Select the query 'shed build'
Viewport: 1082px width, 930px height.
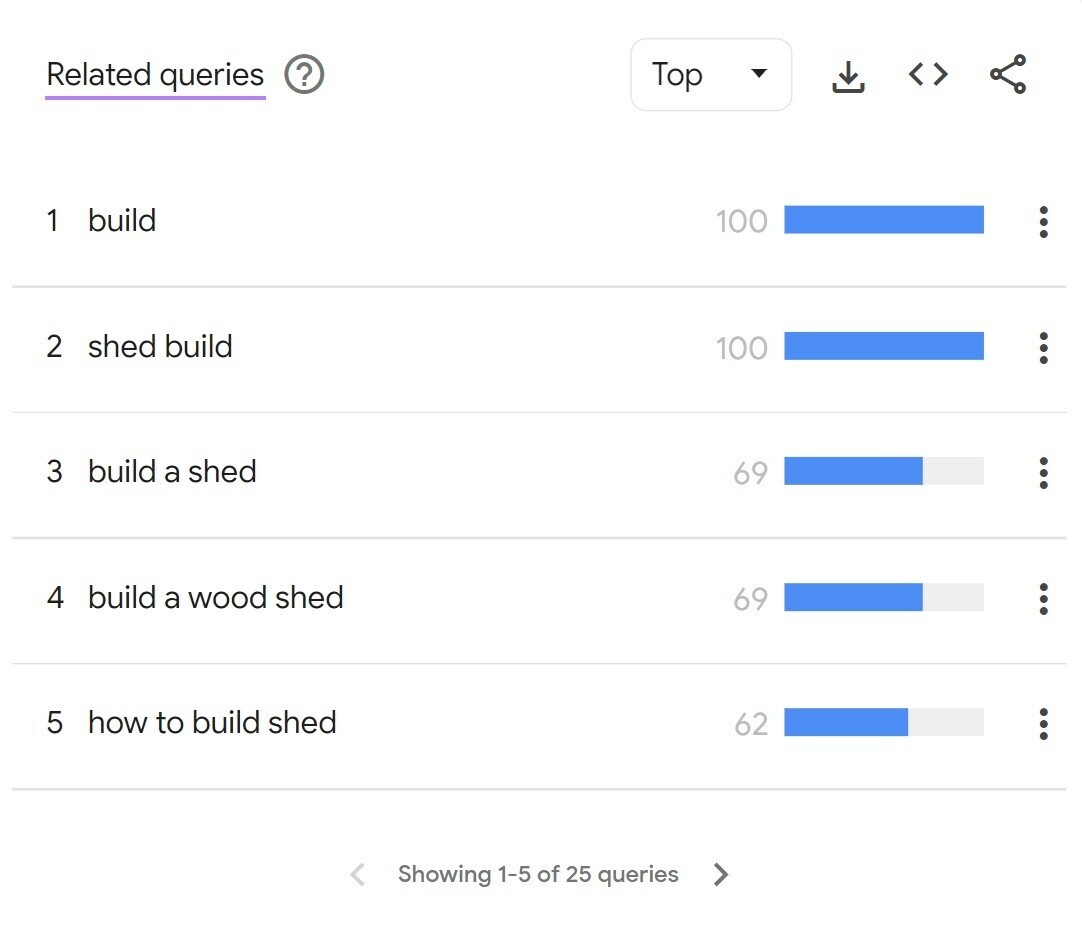click(x=160, y=347)
